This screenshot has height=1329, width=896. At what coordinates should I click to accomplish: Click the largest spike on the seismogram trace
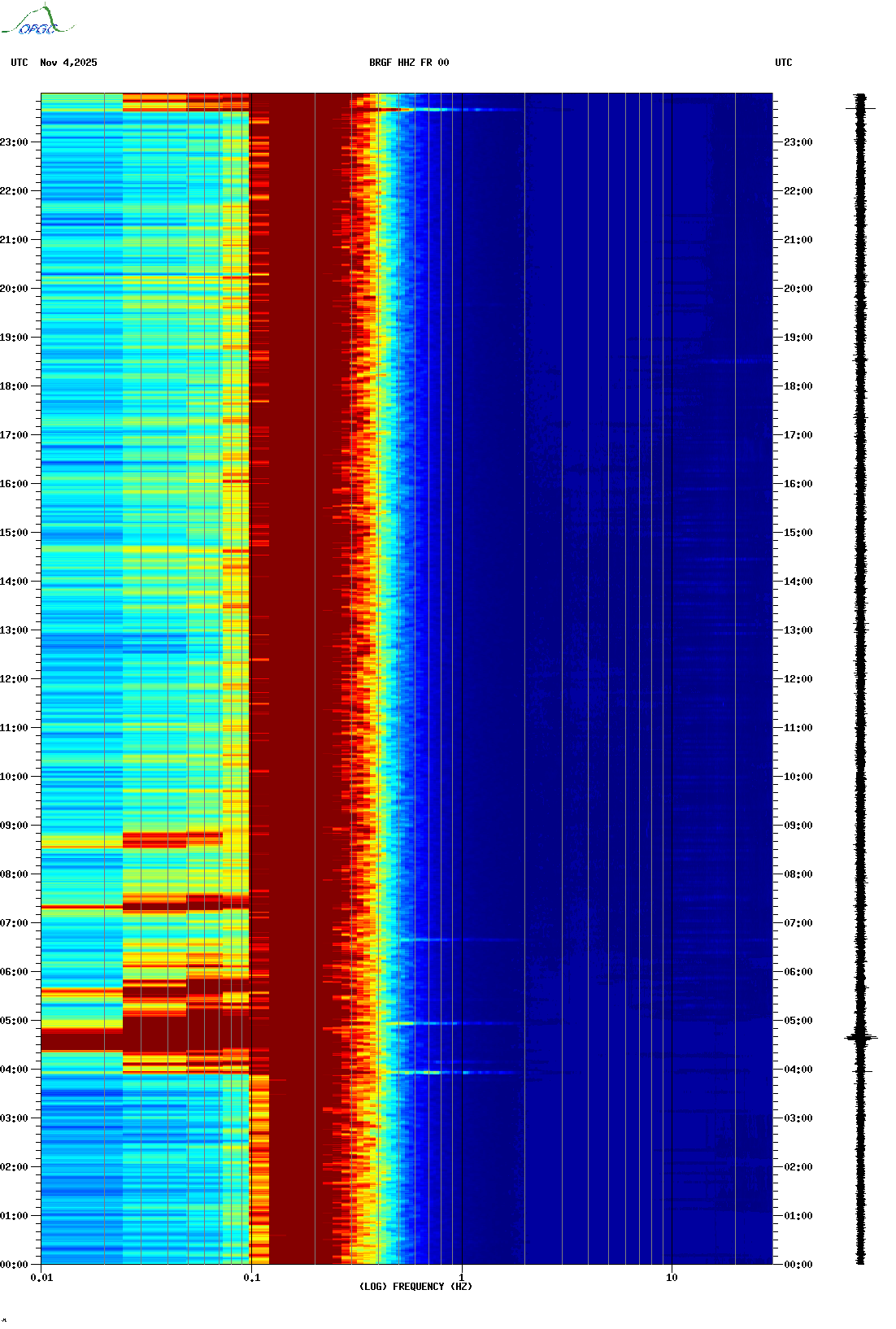(x=860, y=1037)
